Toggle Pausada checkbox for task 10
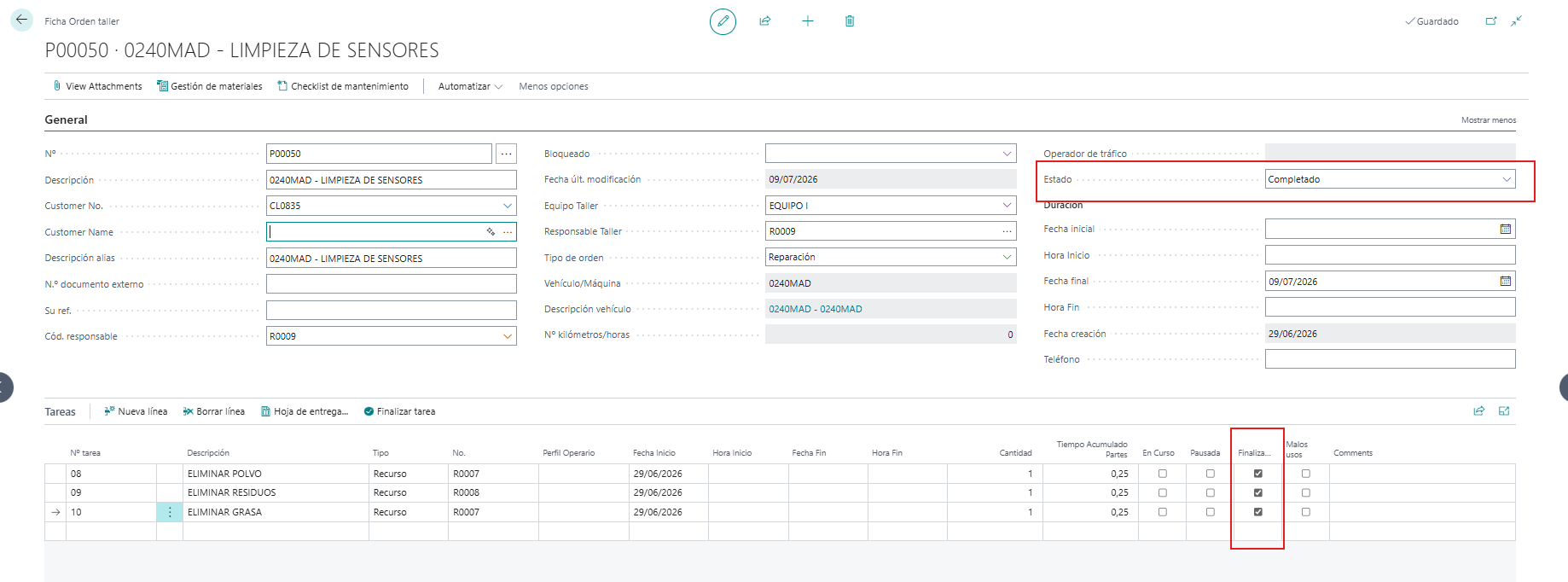Screen dimensions: 1568x582 coord(1210,512)
